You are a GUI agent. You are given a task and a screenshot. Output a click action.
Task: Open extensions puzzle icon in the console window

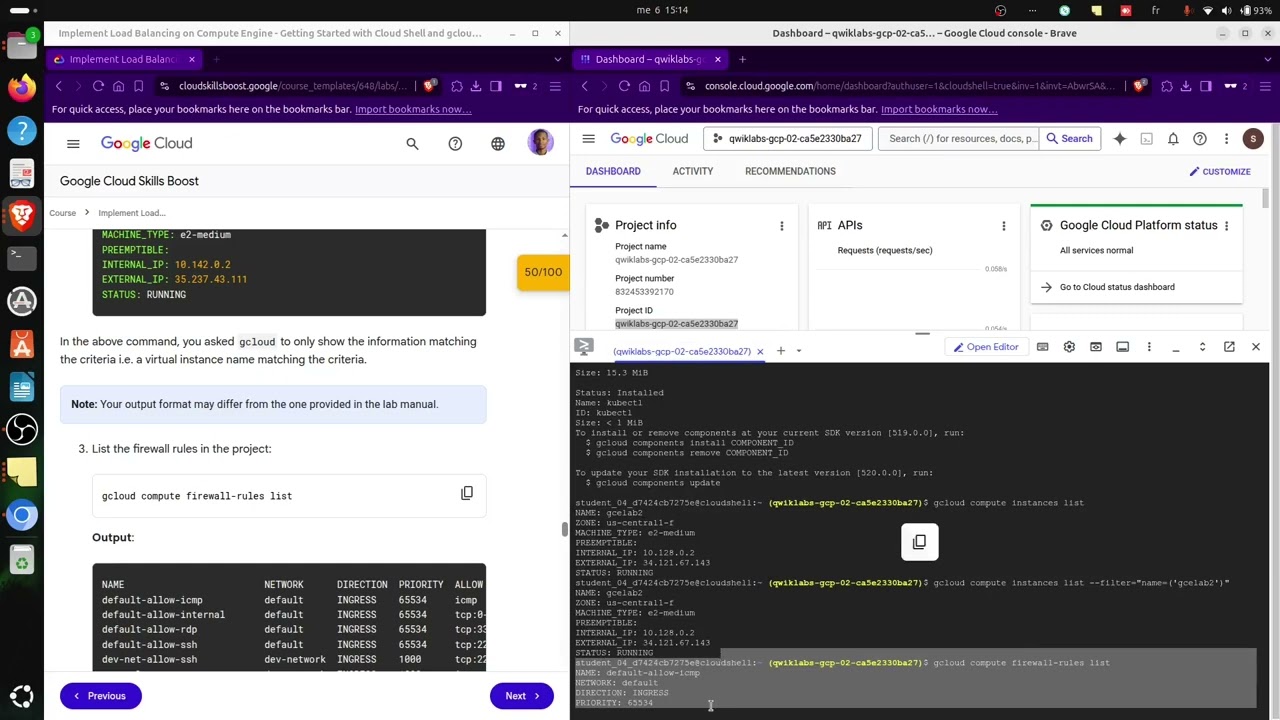tap(1167, 86)
